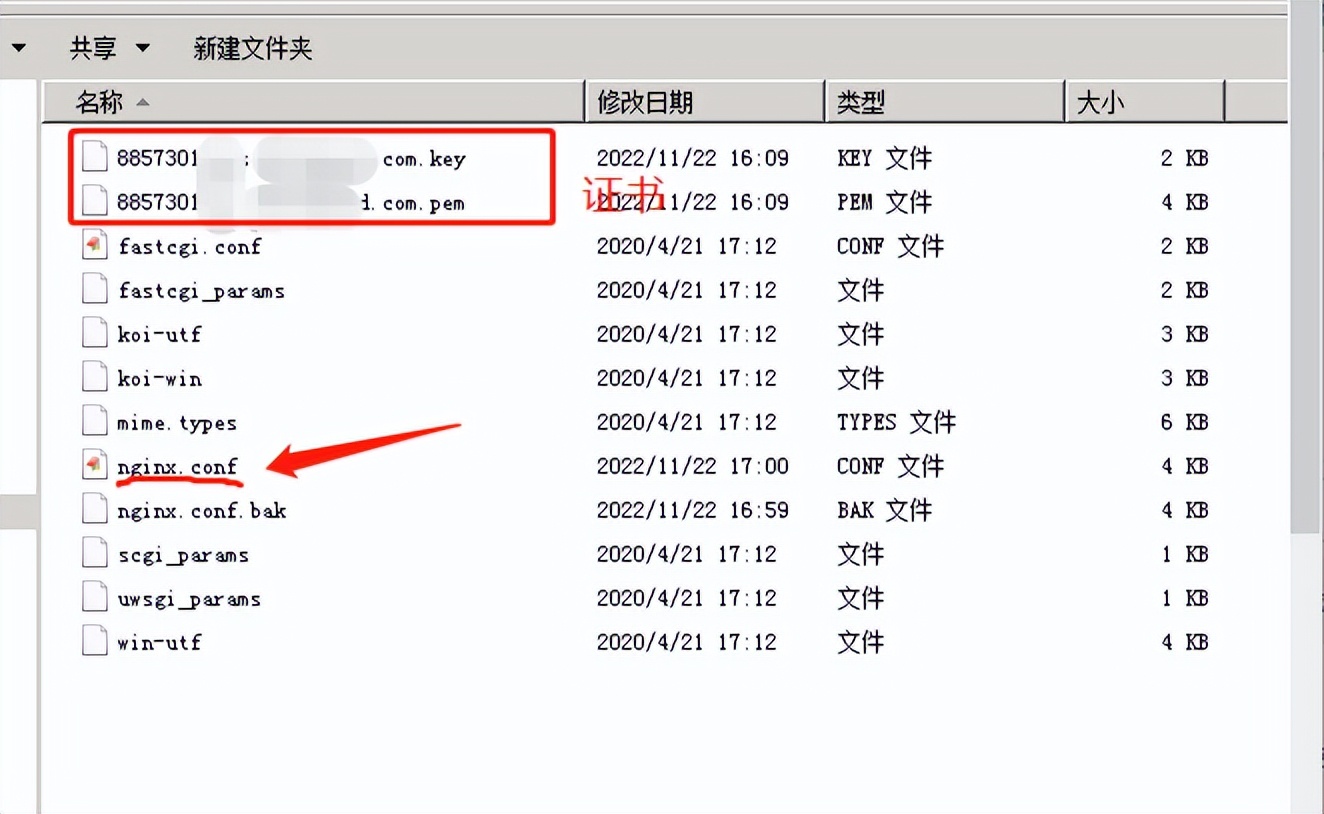Click the scgi_params file icon

[x=95, y=553]
